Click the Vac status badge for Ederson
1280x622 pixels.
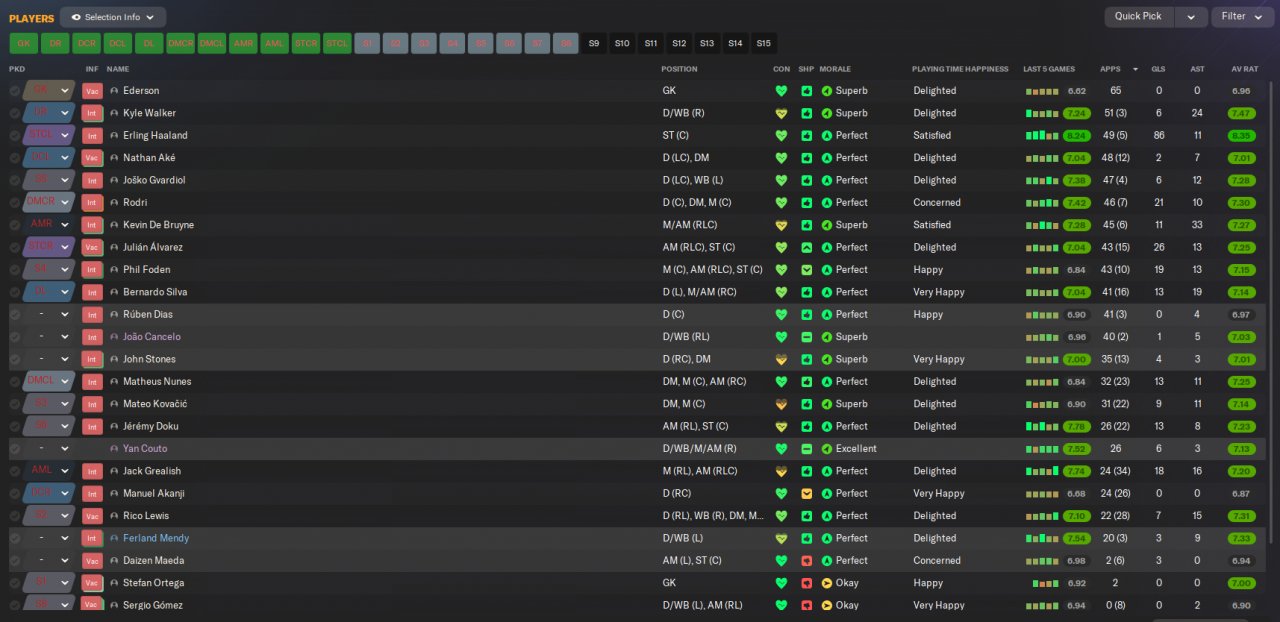coord(92,91)
